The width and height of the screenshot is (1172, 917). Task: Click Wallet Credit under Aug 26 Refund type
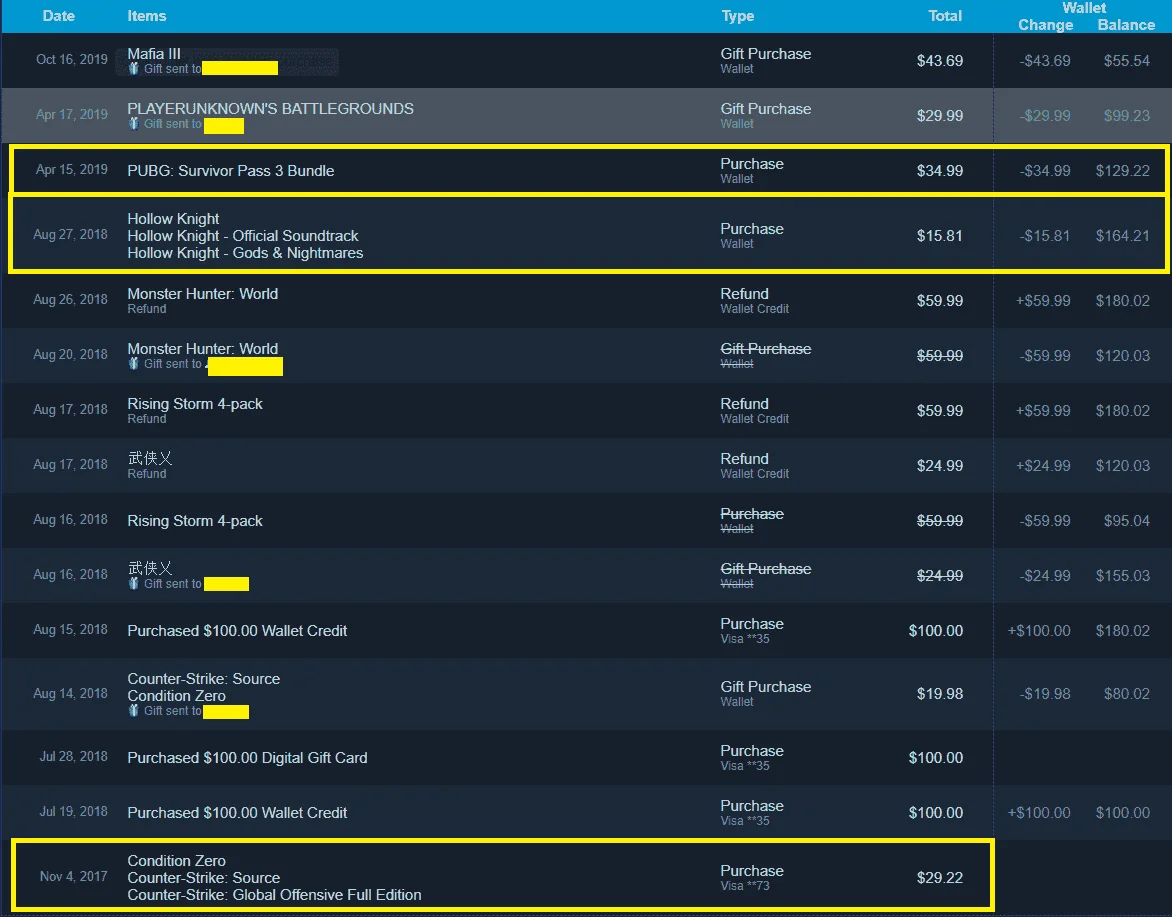click(754, 309)
